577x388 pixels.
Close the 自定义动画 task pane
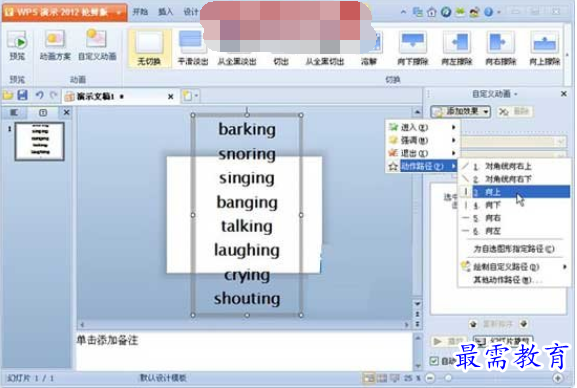click(x=563, y=94)
